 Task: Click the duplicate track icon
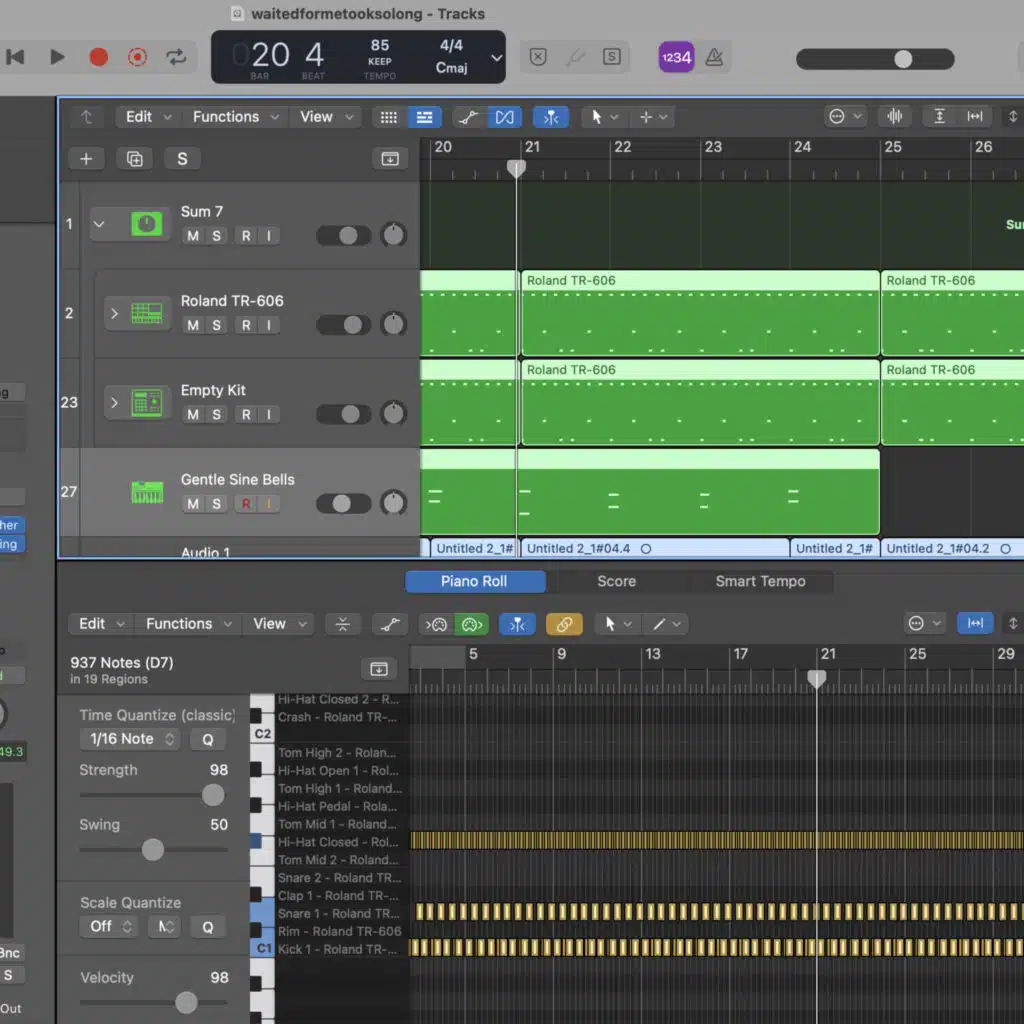click(134, 159)
